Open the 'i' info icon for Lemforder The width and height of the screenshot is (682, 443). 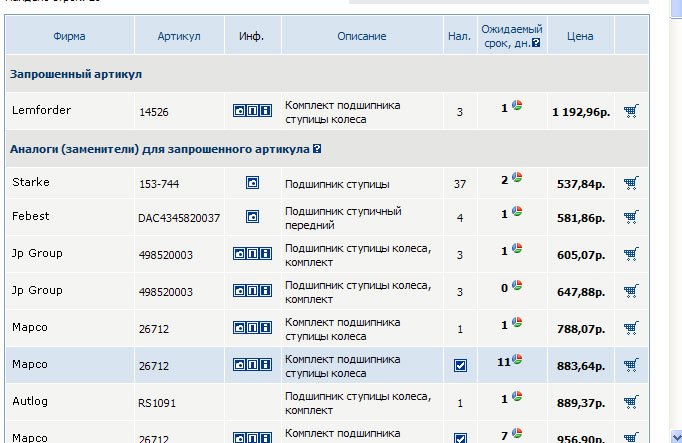pyautogui.click(x=266, y=110)
